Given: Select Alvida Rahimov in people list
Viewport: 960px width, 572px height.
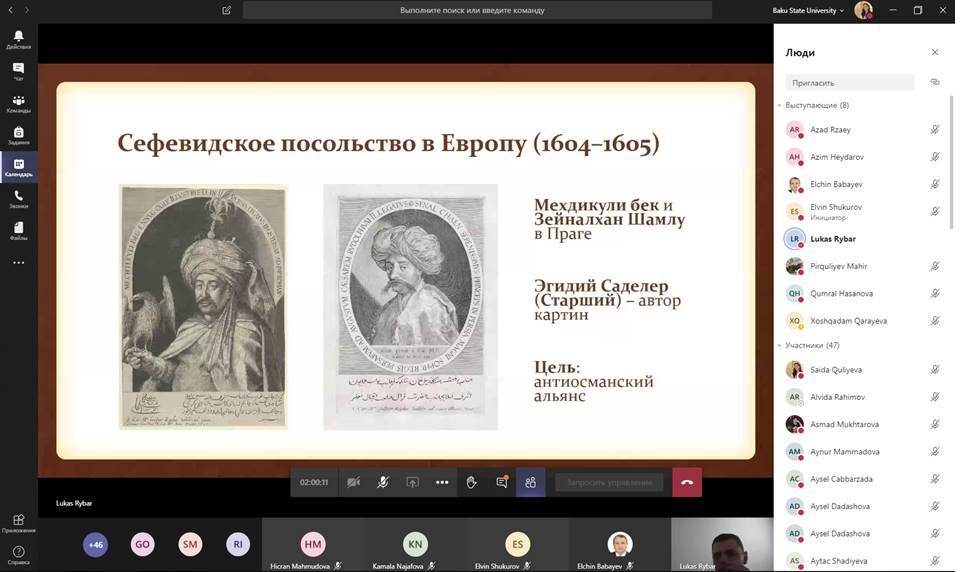Looking at the screenshot, I should [863, 397].
